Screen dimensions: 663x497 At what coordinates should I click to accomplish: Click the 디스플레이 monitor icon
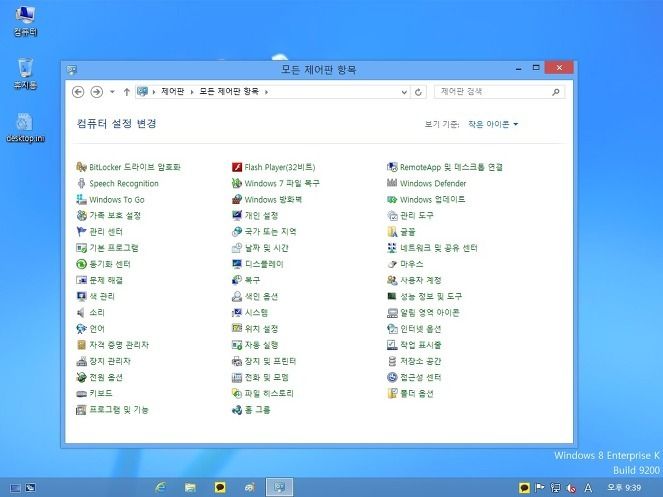click(237, 264)
